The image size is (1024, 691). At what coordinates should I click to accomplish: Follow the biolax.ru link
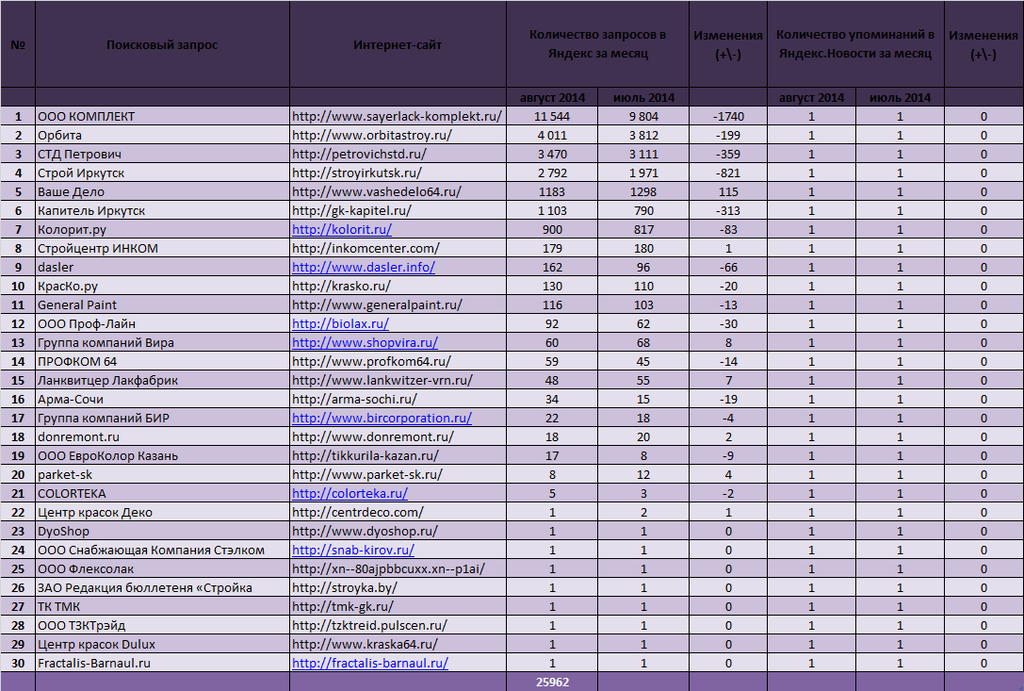pos(340,323)
